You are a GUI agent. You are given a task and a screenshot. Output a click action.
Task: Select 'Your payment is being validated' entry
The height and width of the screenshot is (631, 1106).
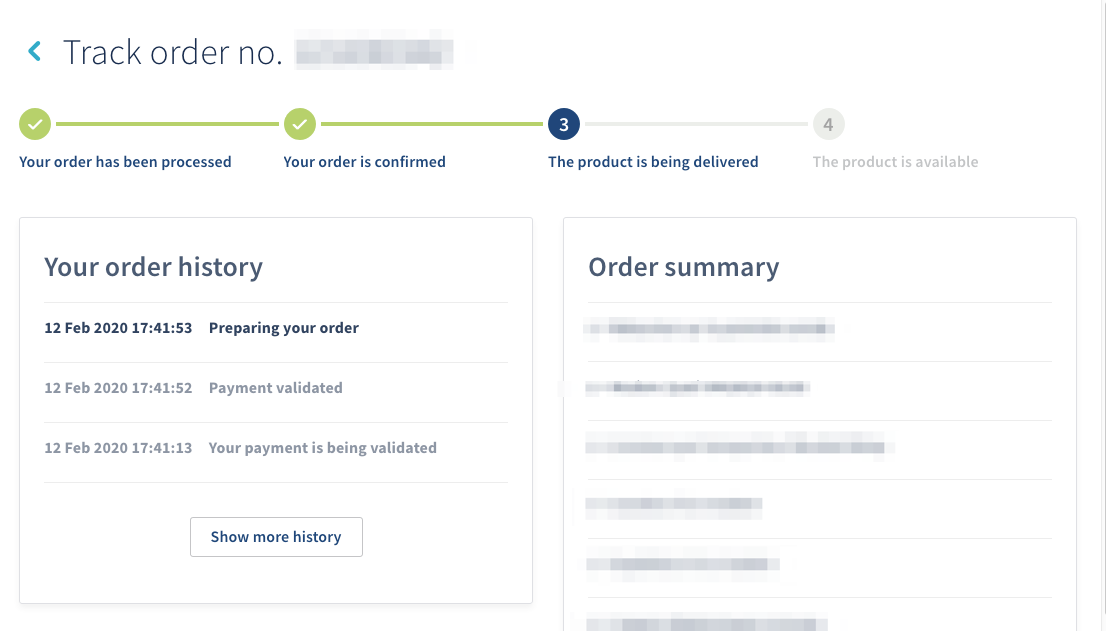pyautogui.click(x=322, y=447)
